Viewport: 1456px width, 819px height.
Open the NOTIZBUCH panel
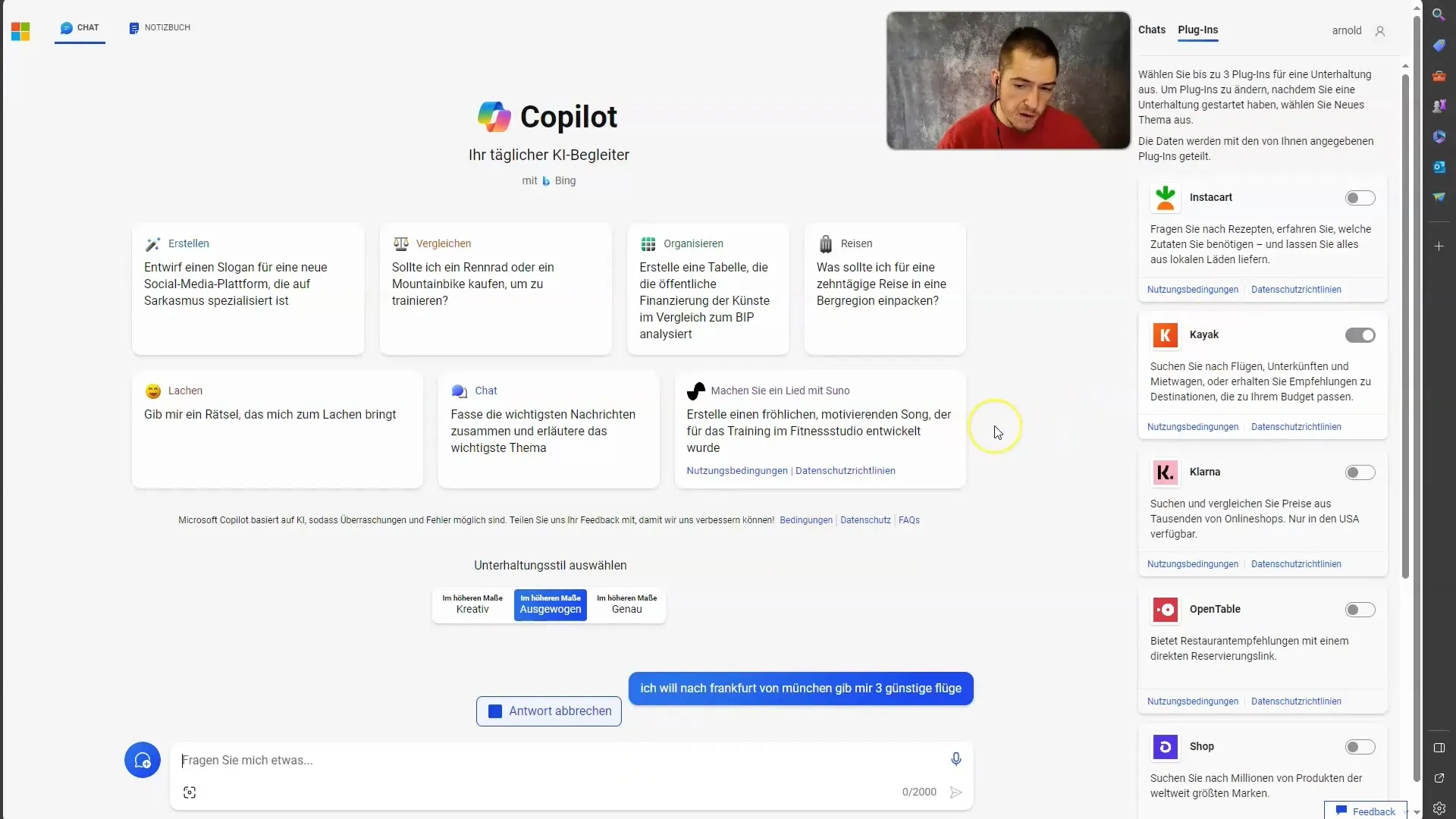(x=159, y=27)
